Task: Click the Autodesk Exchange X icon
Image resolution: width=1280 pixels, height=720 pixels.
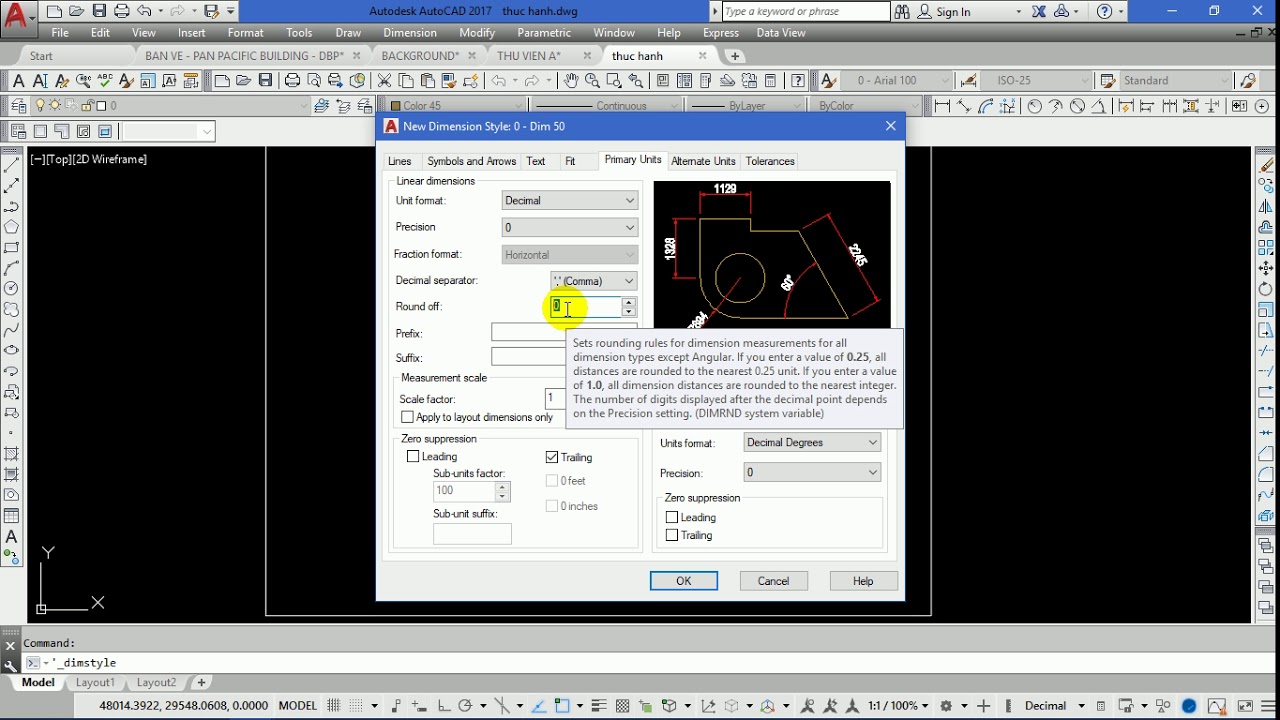Action: (x=1038, y=12)
